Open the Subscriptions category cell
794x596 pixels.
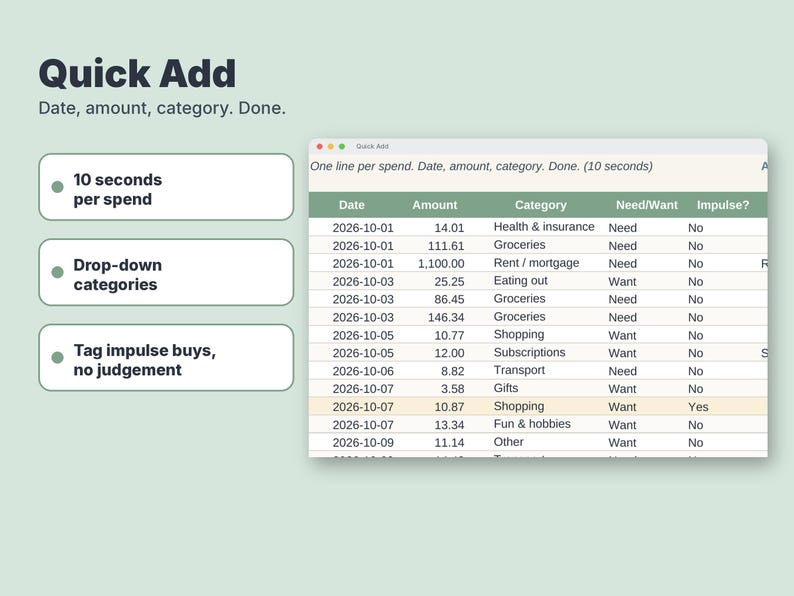click(x=529, y=352)
